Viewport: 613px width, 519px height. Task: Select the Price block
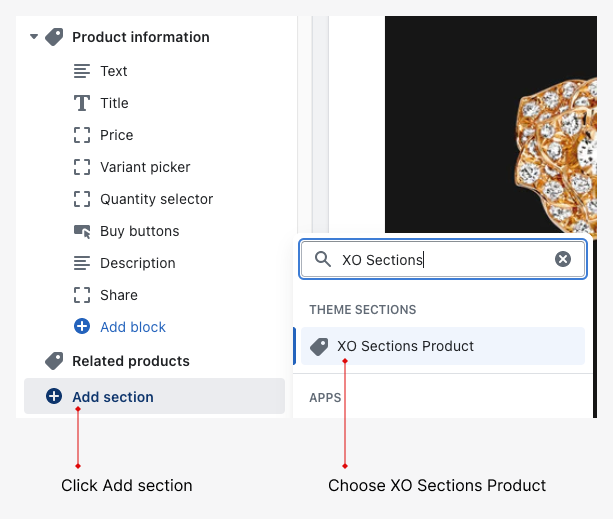pos(116,135)
